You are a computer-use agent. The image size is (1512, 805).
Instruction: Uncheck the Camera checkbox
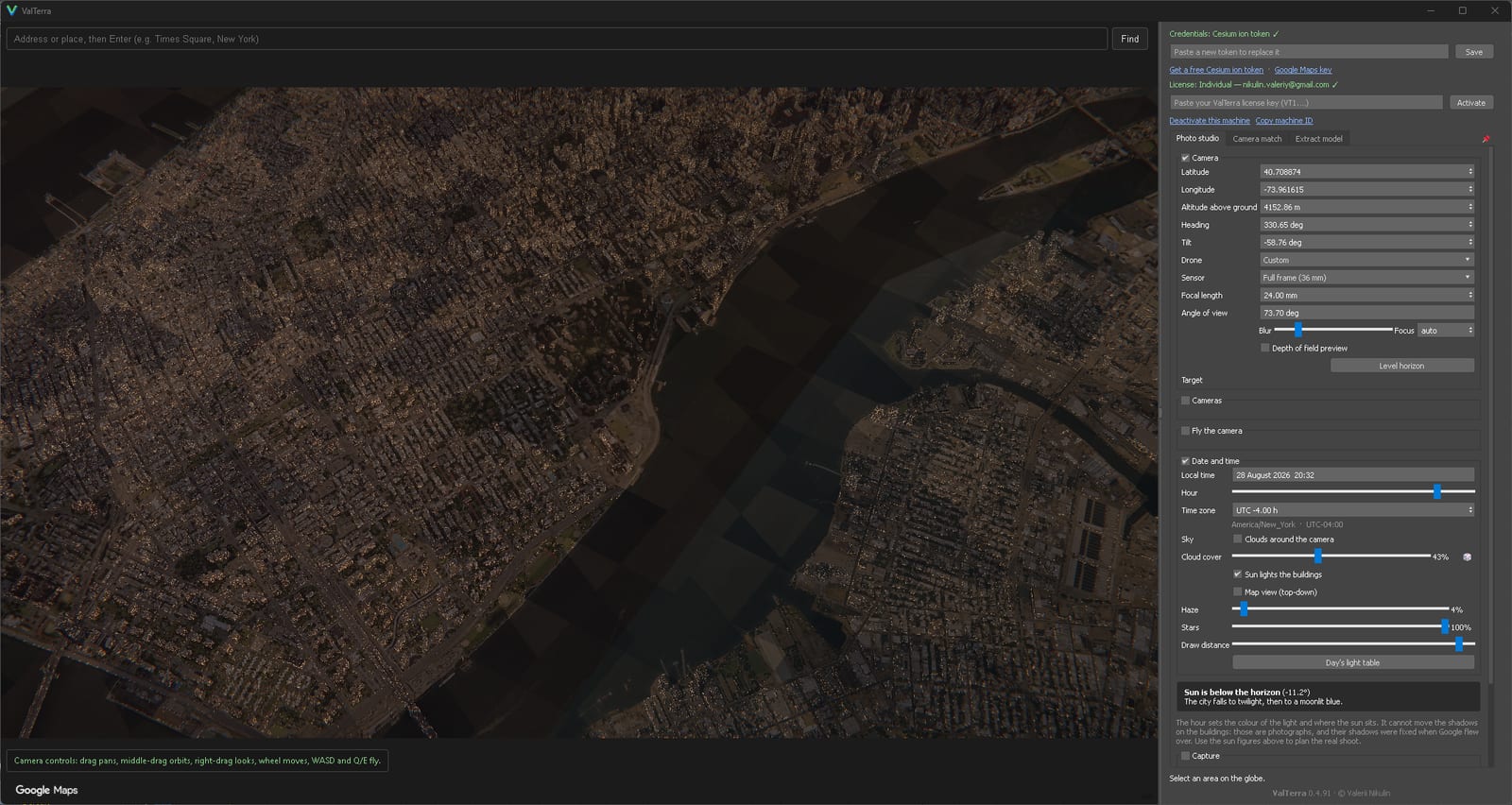point(1185,158)
